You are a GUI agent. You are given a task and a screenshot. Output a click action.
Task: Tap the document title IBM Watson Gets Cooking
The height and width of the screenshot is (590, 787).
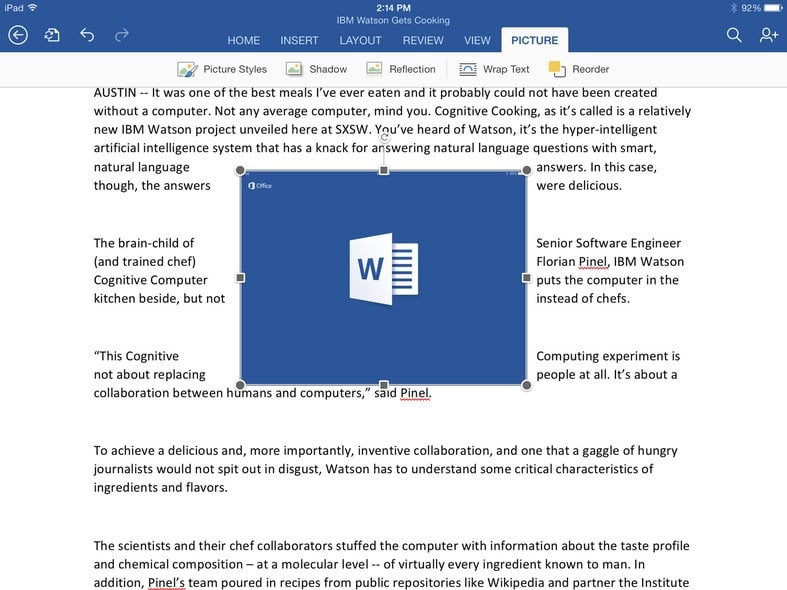click(x=393, y=21)
